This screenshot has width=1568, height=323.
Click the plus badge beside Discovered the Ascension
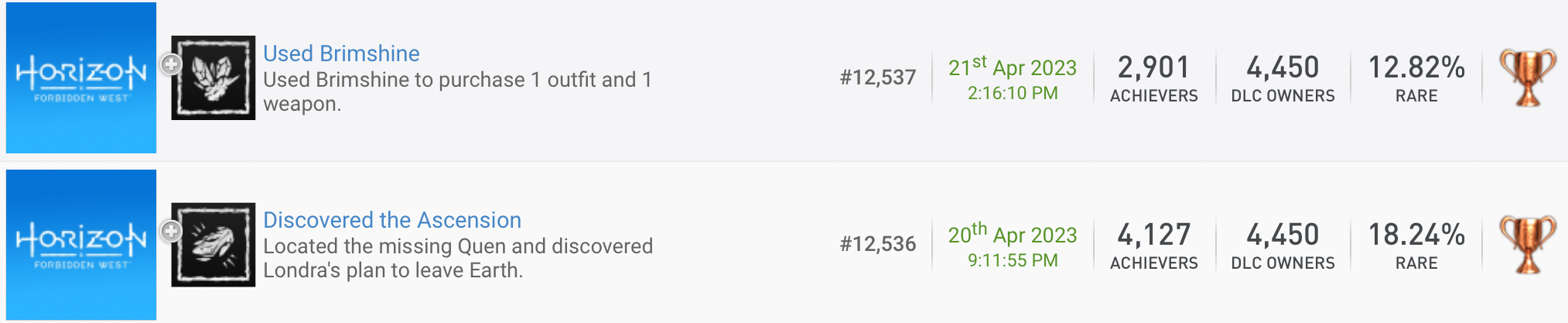[171, 231]
